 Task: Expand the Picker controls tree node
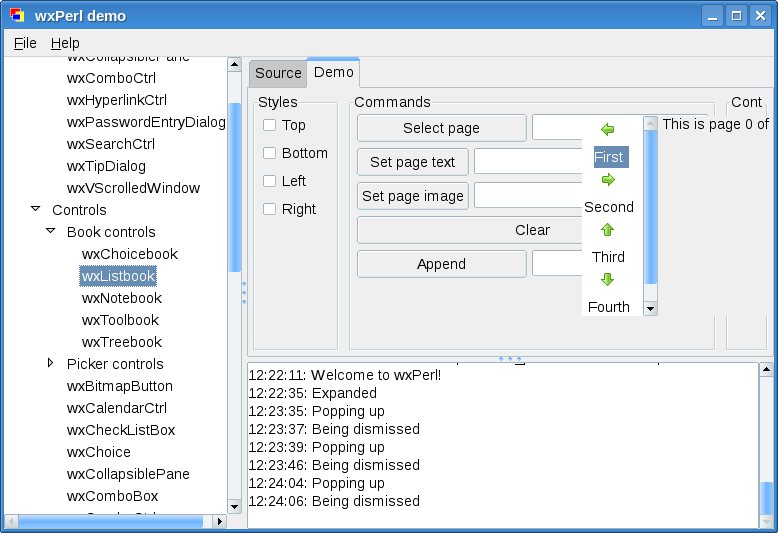pos(51,363)
